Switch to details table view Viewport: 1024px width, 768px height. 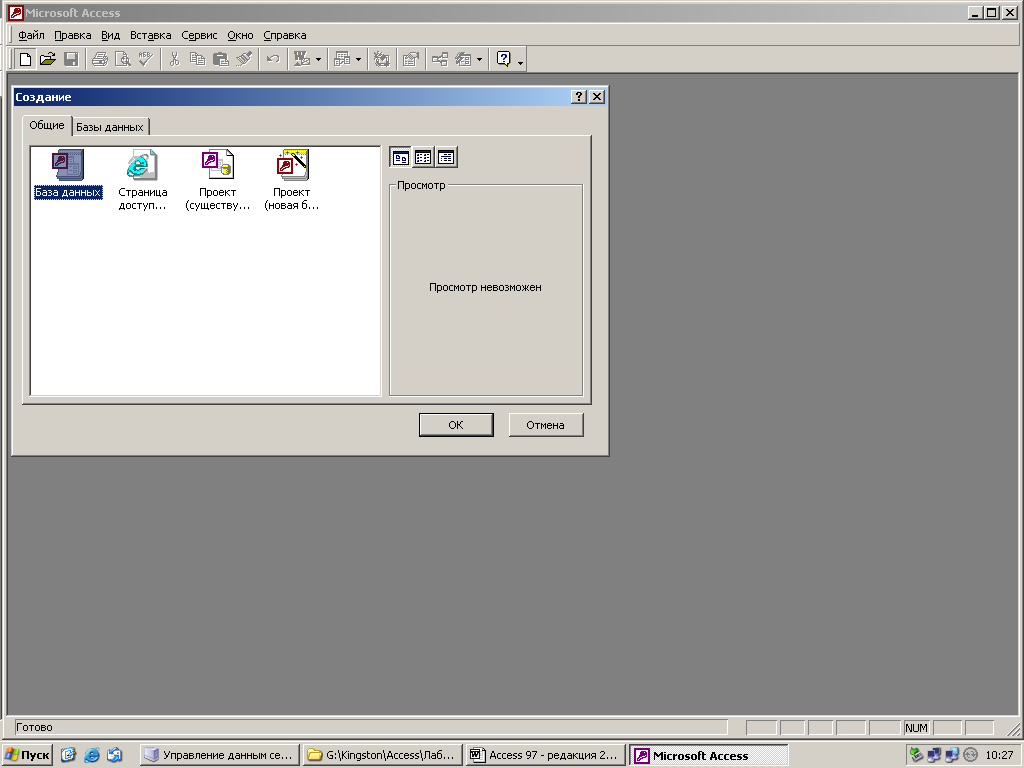click(446, 157)
